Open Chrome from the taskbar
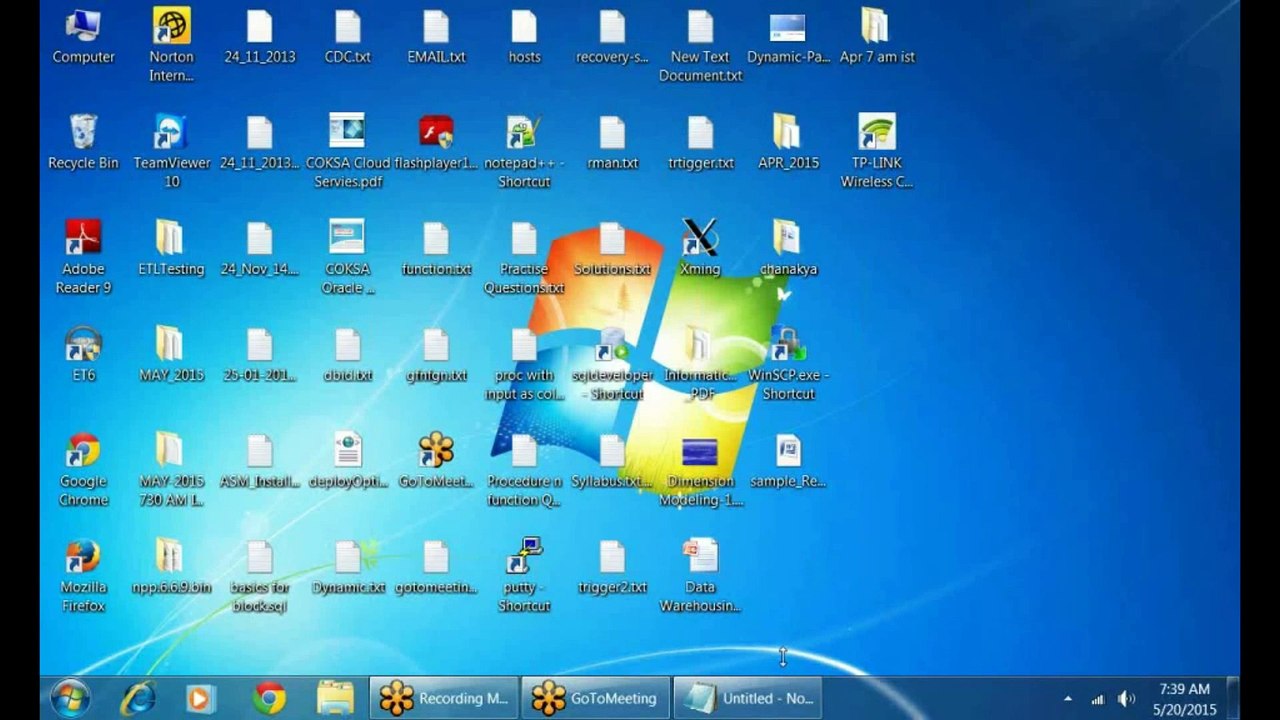1280x720 pixels. pos(268,698)
